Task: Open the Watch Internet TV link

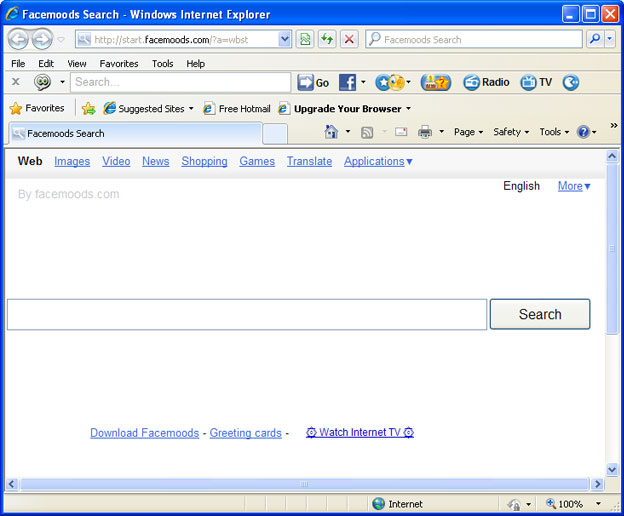Action: (x=360, y=432)
